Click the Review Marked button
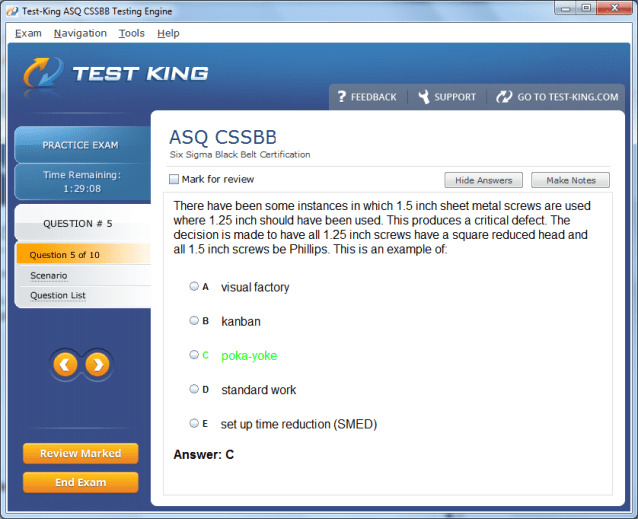Viewport: 638px width, 519px height. tap(81, 453)
